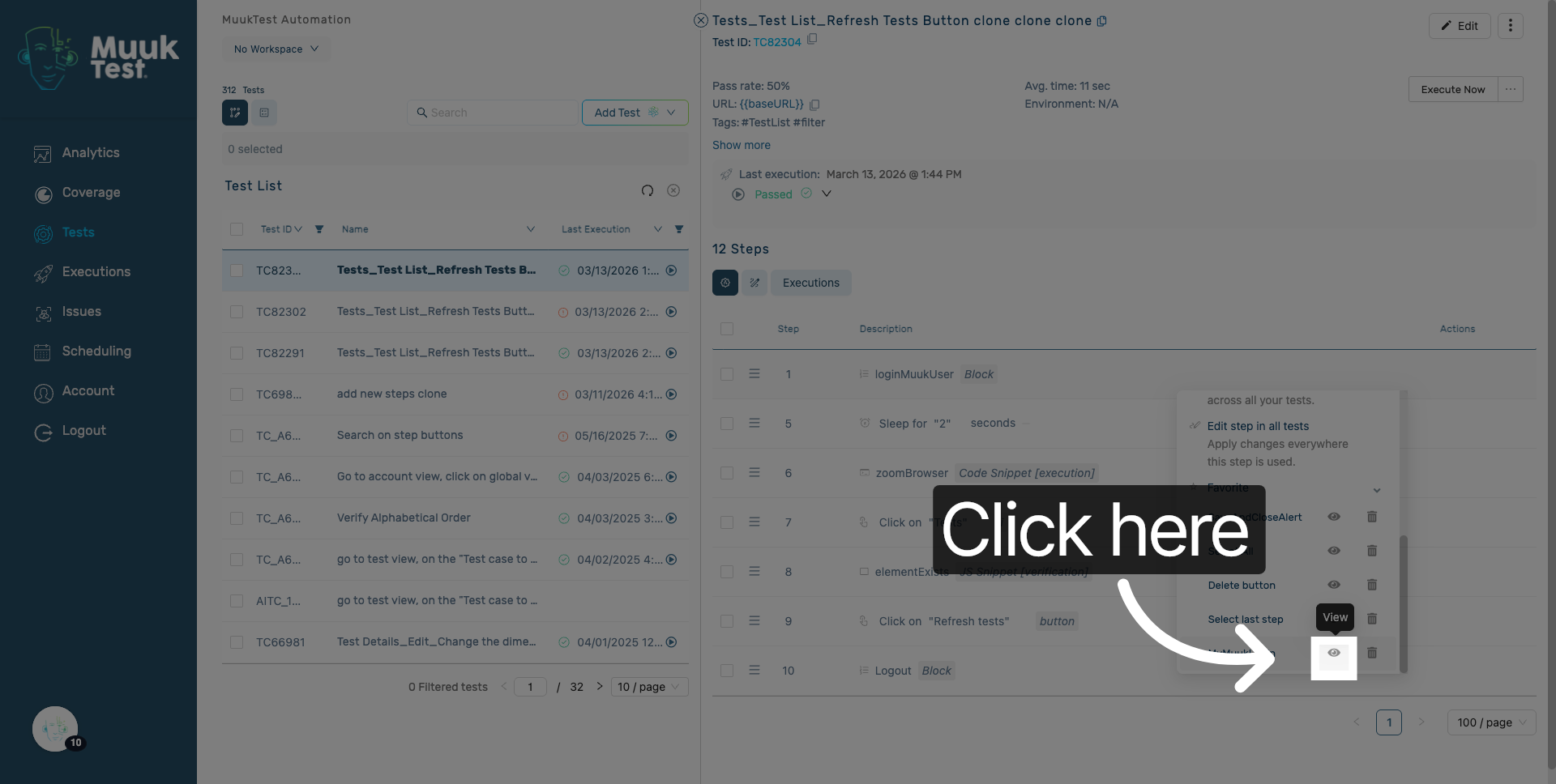The image size is (1556, 784).
Task: Delete the Delete button favorite
Action: click(1372, 585)
